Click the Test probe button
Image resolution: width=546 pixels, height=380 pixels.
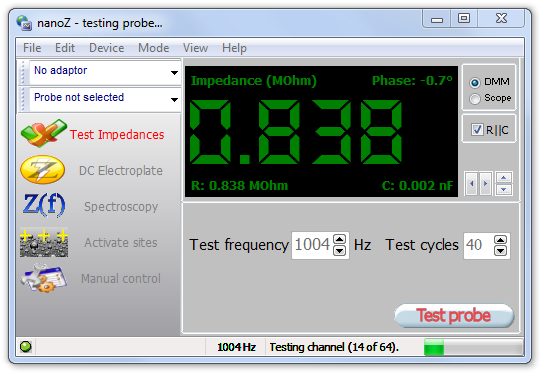(x=454, y=316)
